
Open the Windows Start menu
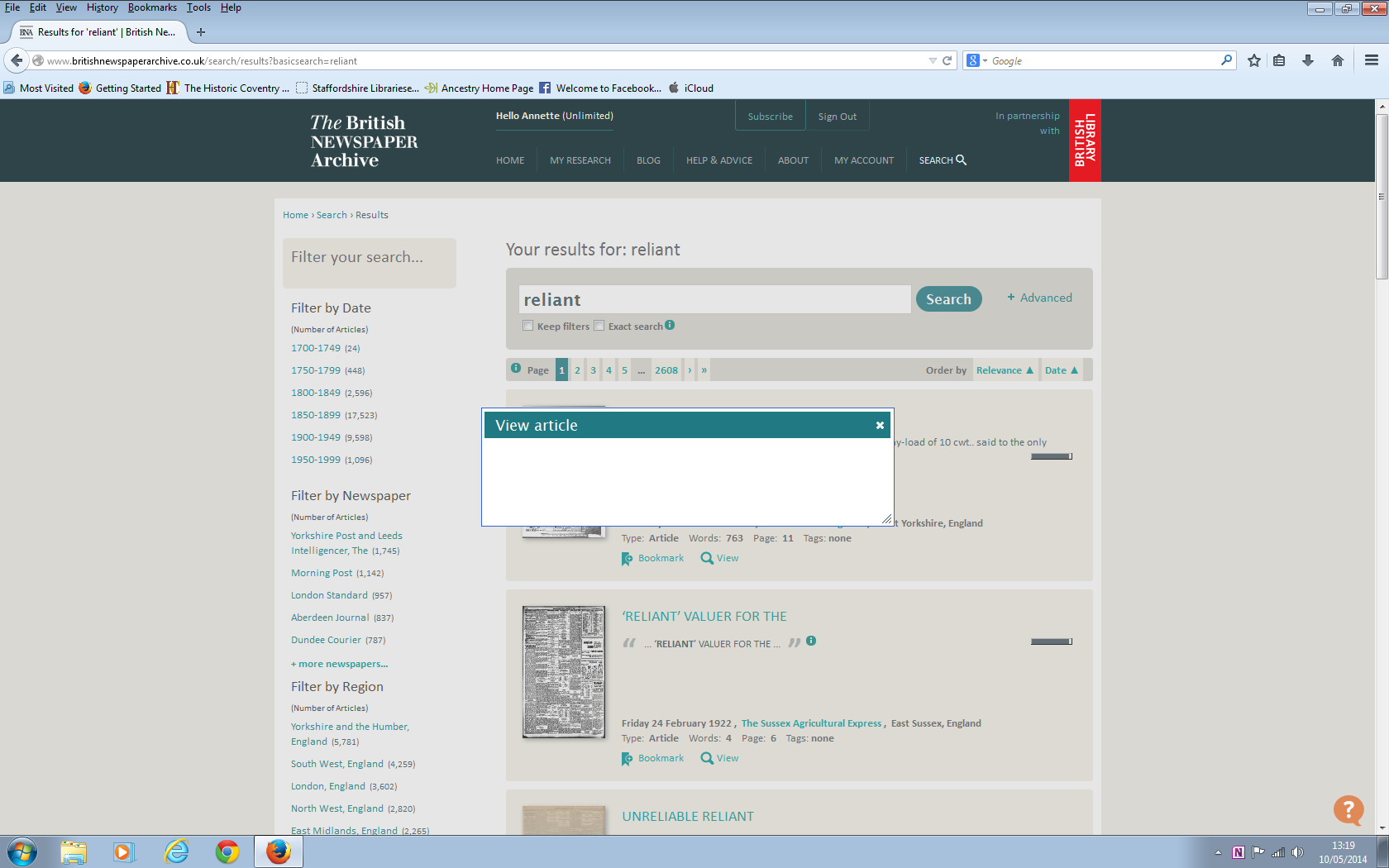(22, 851)
